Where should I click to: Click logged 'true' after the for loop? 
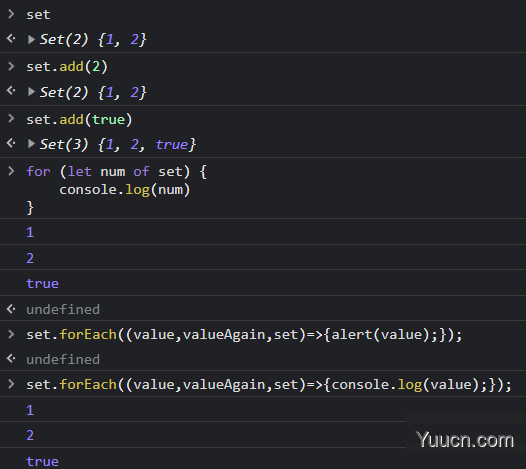42,283
